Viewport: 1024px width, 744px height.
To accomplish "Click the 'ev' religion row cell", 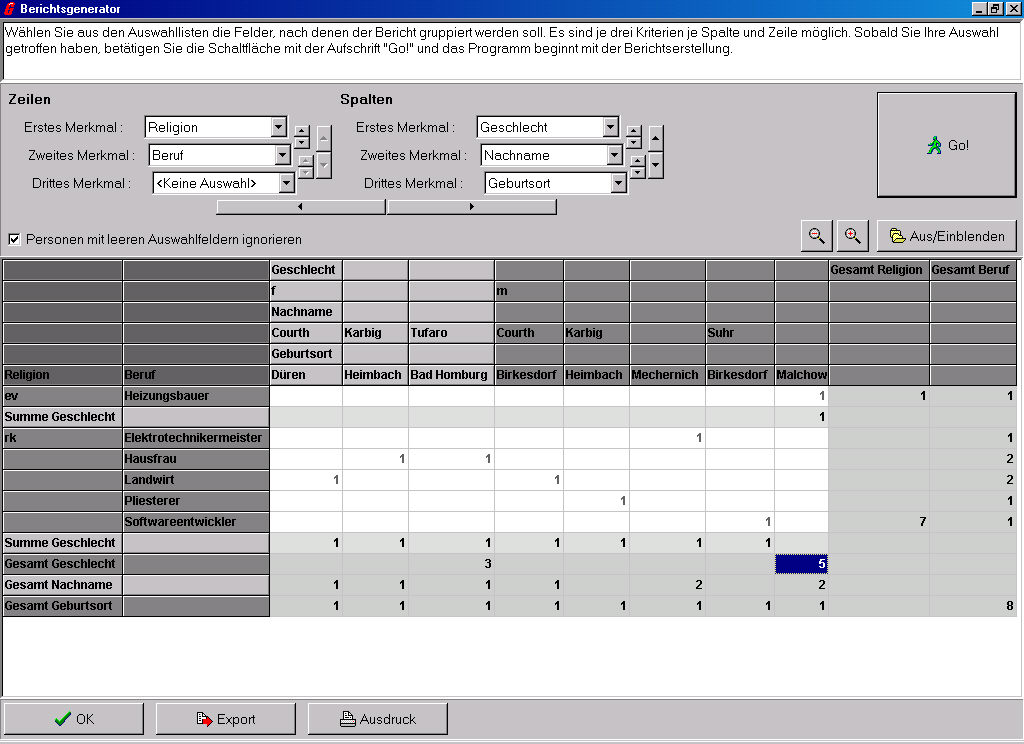I will [x=63, y=396].
